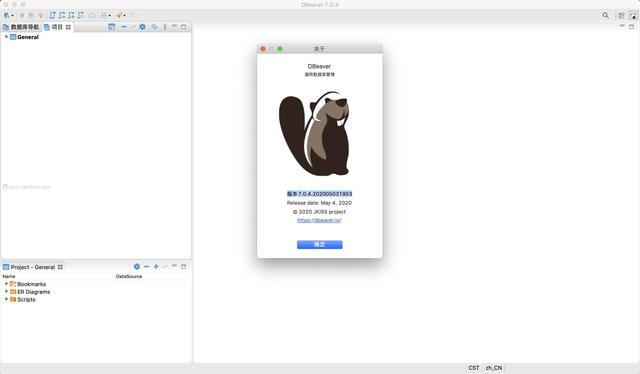The image size is (640, 374).
Task: Switch to the 数据库导航 tab
Action: (x=21, y=27)
